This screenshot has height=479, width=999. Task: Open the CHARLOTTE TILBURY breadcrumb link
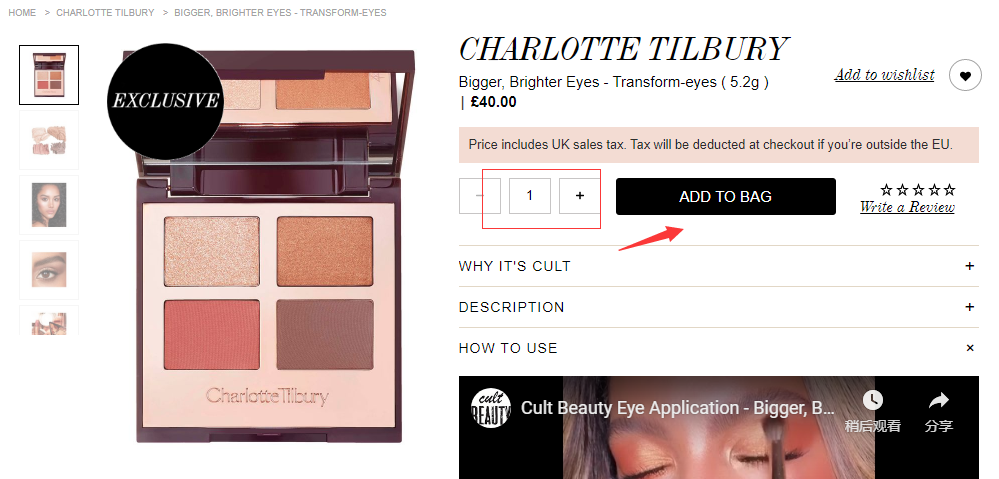pyautogui.click(x=105, y=13)
